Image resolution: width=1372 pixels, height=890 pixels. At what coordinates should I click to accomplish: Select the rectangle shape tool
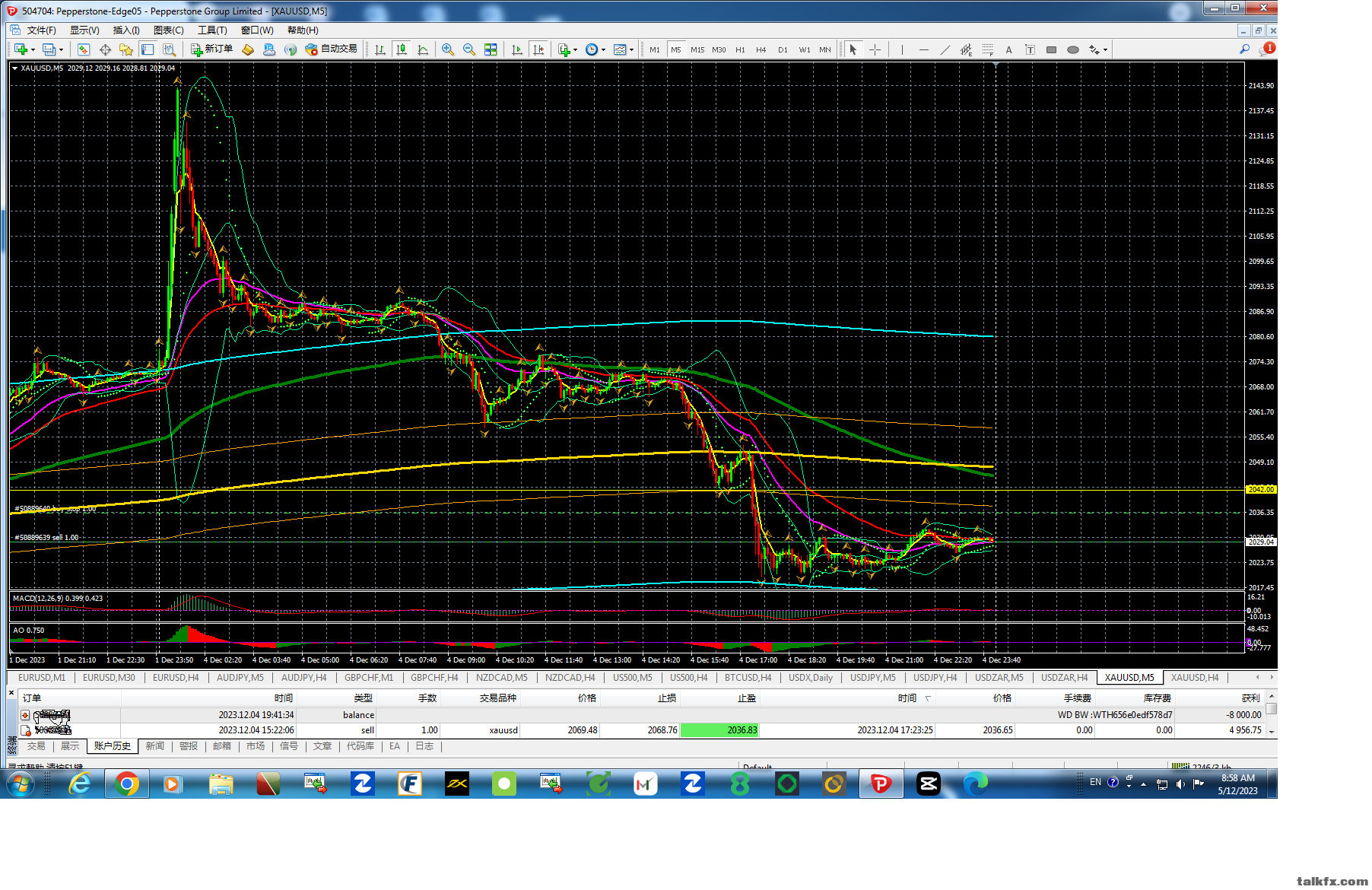pos(1051,49)
